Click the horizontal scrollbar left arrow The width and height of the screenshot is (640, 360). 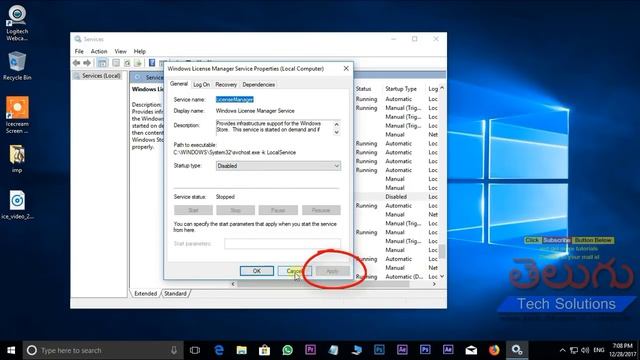tap(233, 284)
